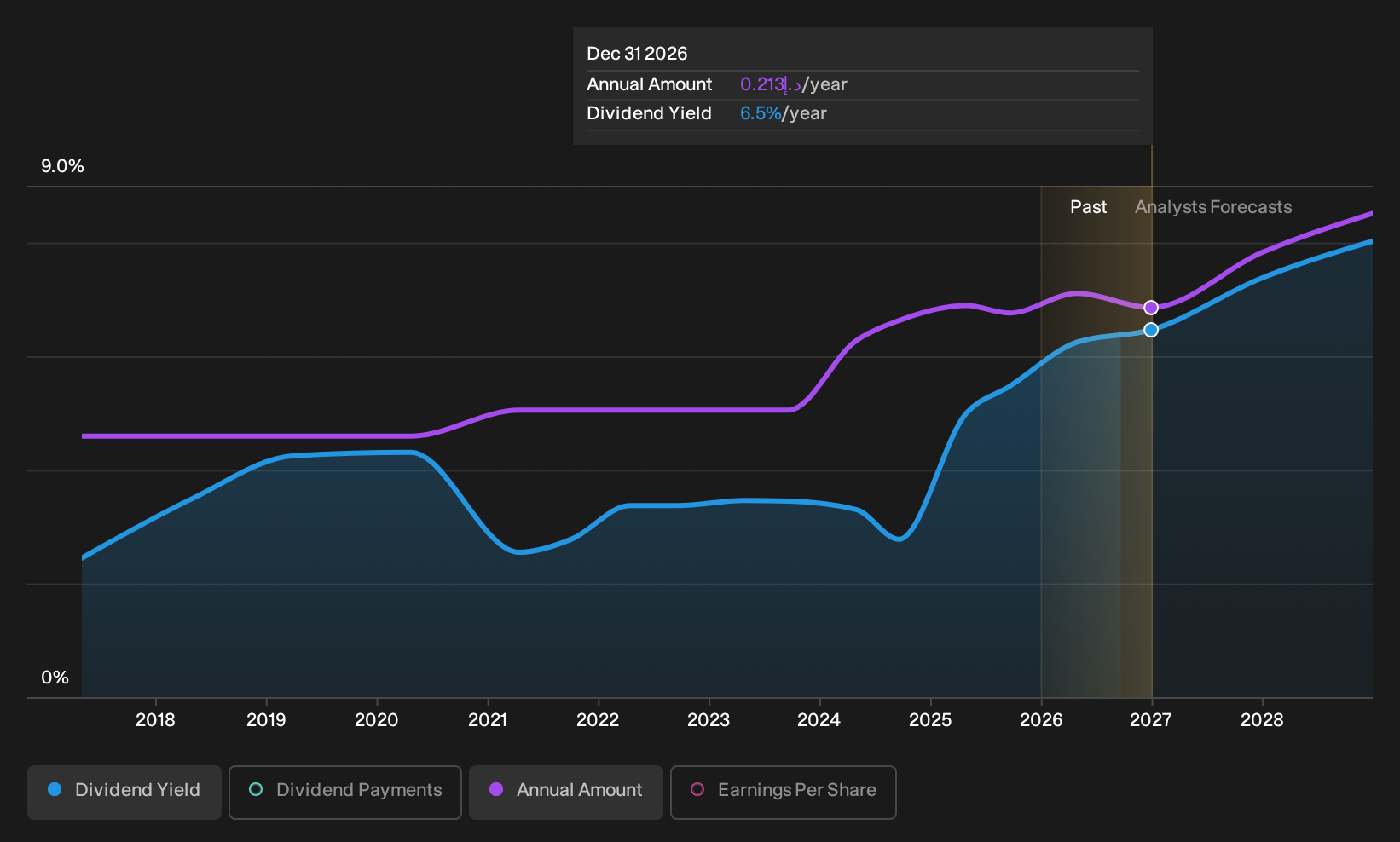Select the 2021 x-axis label
This screenshot has width=1400, height=842.
[x=488, y=720]
